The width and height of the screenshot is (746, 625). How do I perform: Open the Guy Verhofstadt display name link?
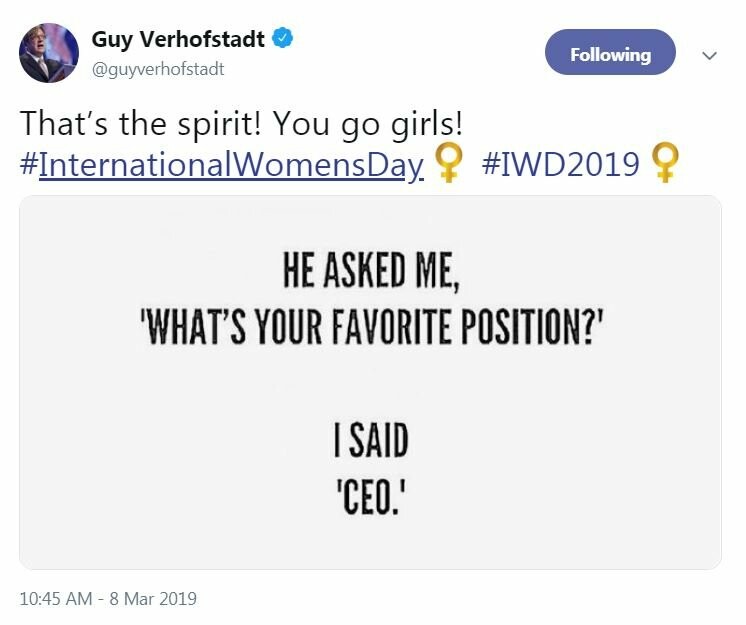click(179, 40)
